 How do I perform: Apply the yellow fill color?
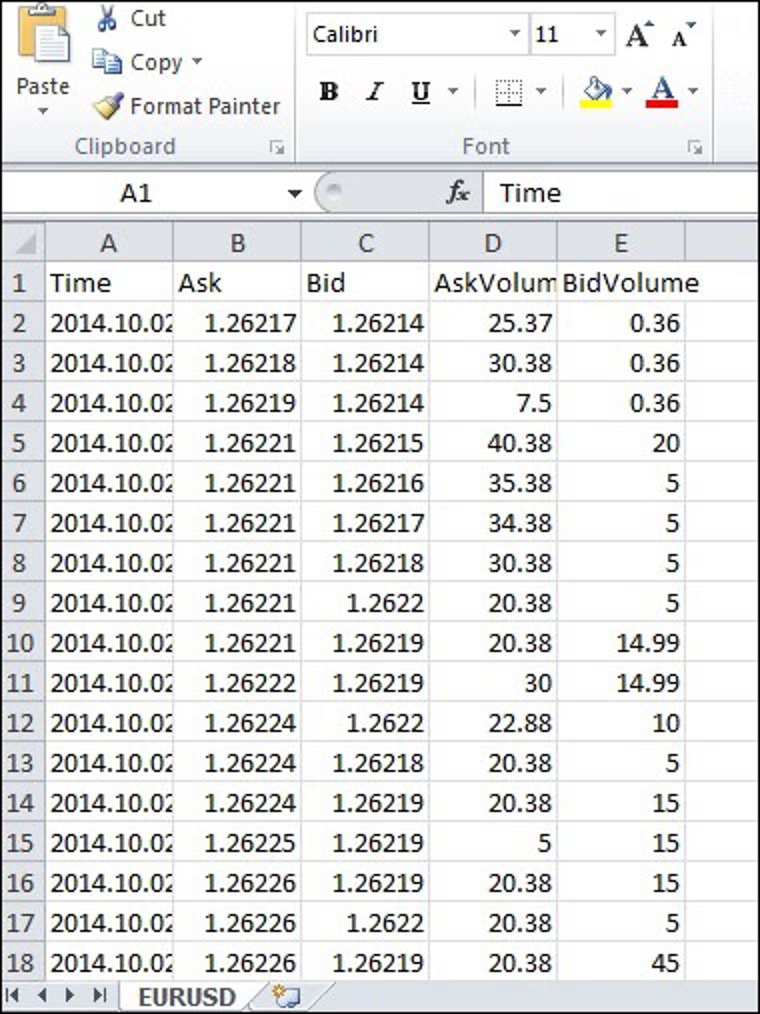[597, 92]
